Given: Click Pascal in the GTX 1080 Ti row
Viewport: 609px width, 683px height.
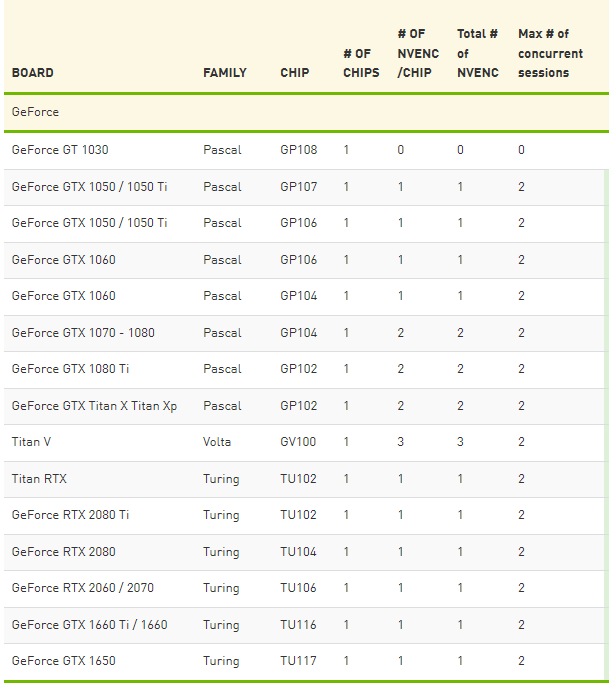Looking at the screenshot, I should click(222, 369).
